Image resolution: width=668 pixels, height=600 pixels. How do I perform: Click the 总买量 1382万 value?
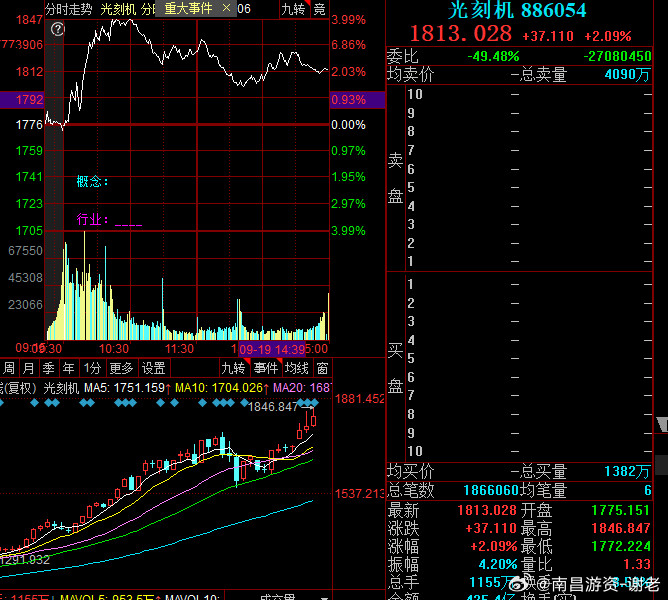pos(627,471)
